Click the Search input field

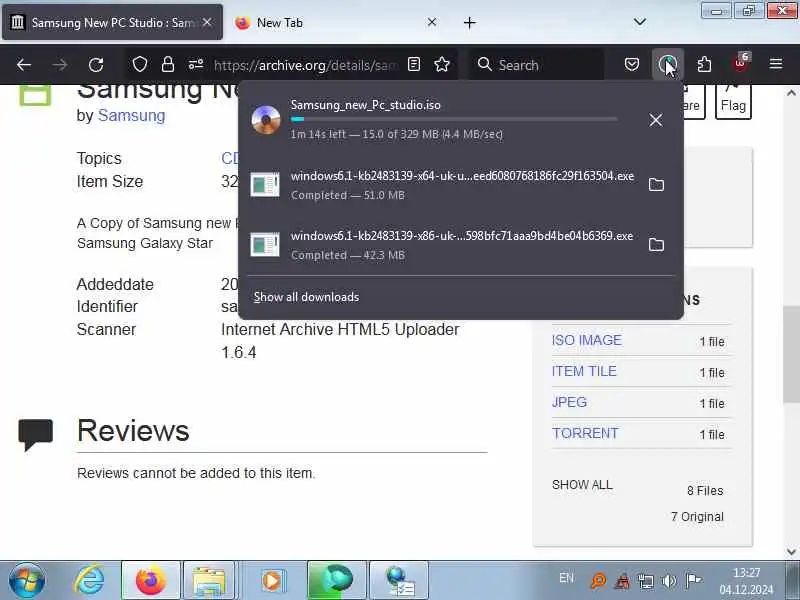(x=536, y=65)
